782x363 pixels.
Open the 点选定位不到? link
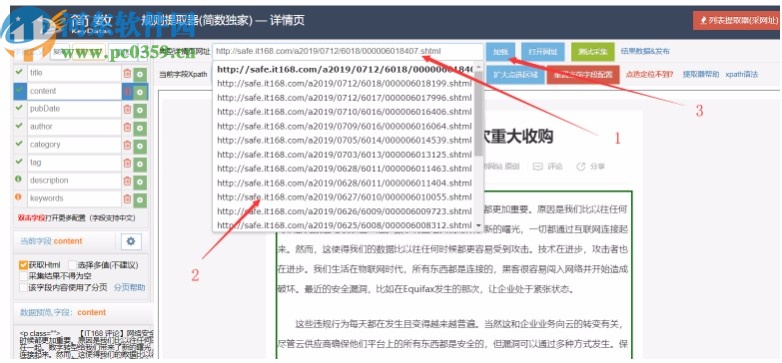click(x=649, y=74)
